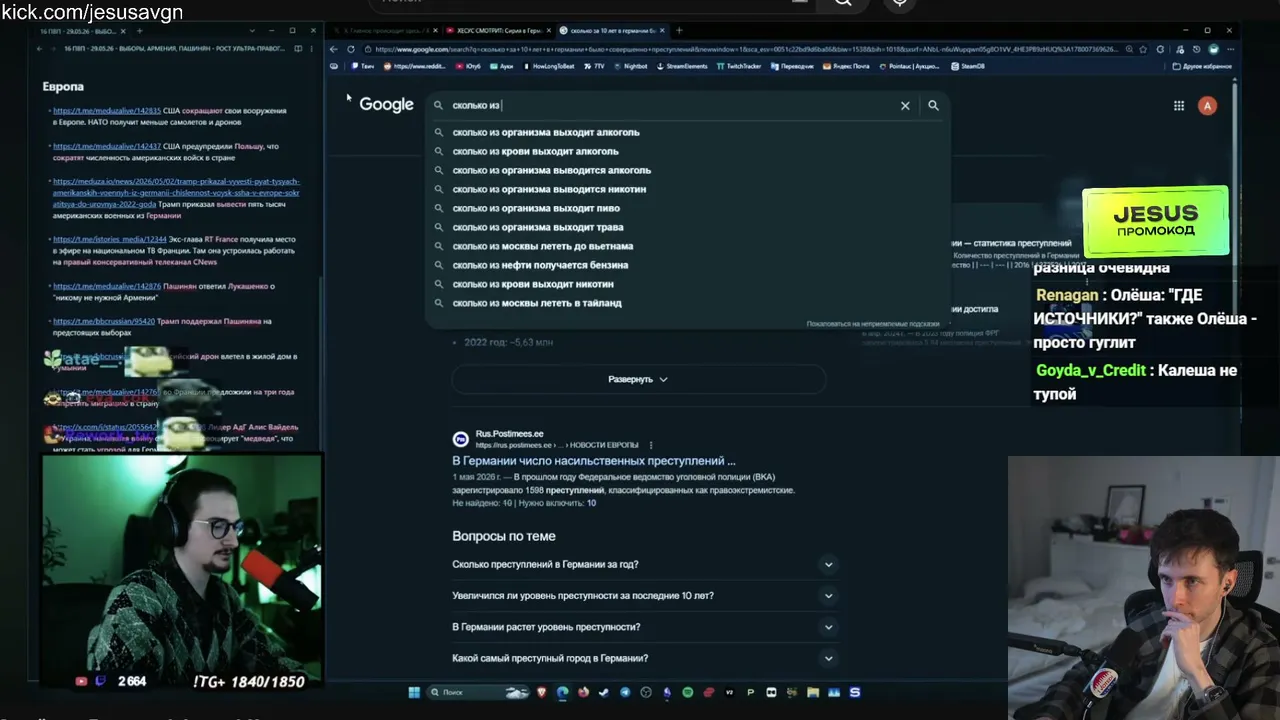1280x720 pixels.
Task: Select the 16 ПВП tab in left window
Action: tap(80, 31)
